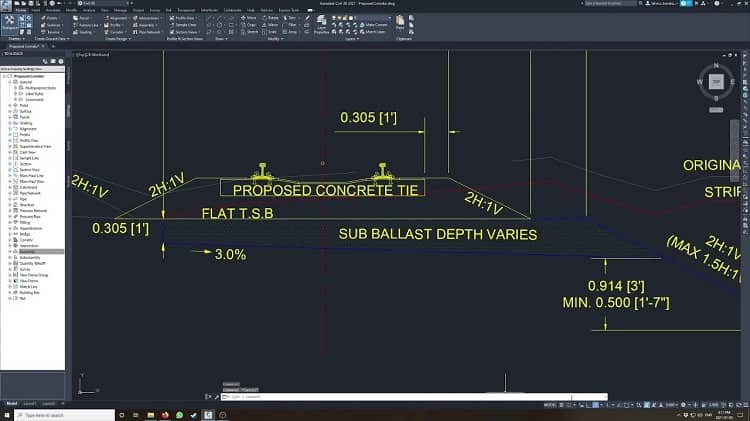750x421 pixels.
Task: Open the Intersections ribbon tool
Action: [147, 18]
